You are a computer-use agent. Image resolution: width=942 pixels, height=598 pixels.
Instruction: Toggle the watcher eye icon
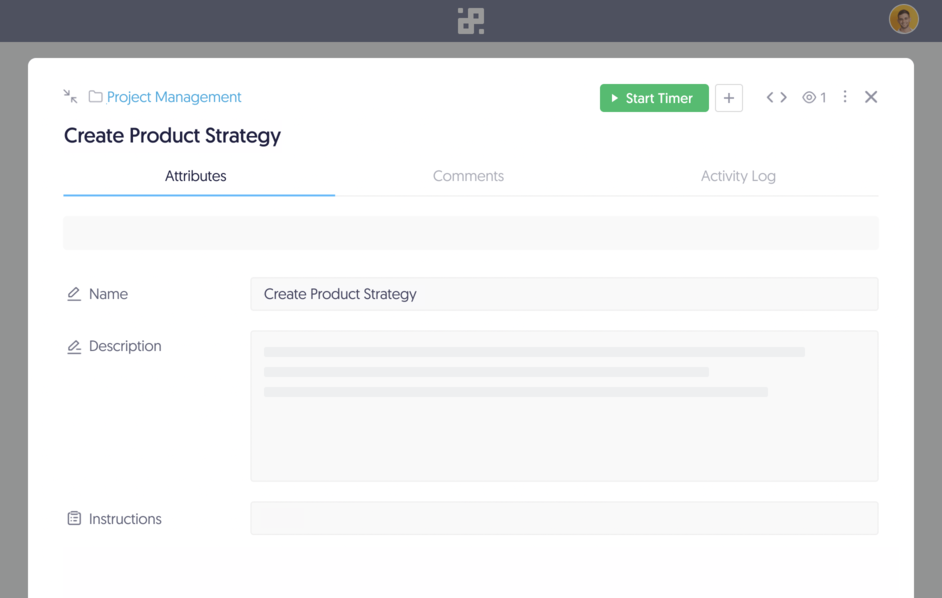coord(808,96)
